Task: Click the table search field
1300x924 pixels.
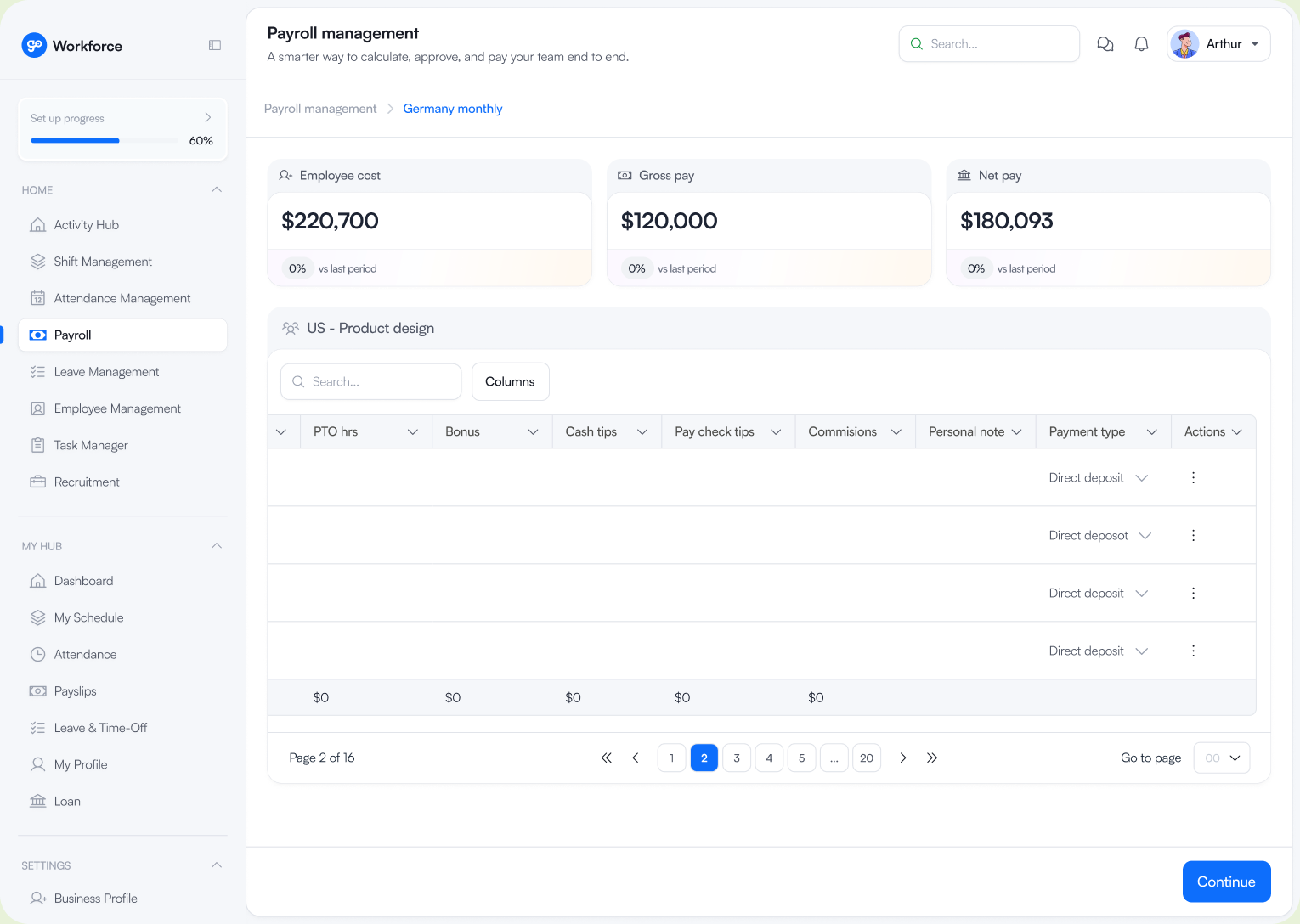Action: tap(370, 382)
